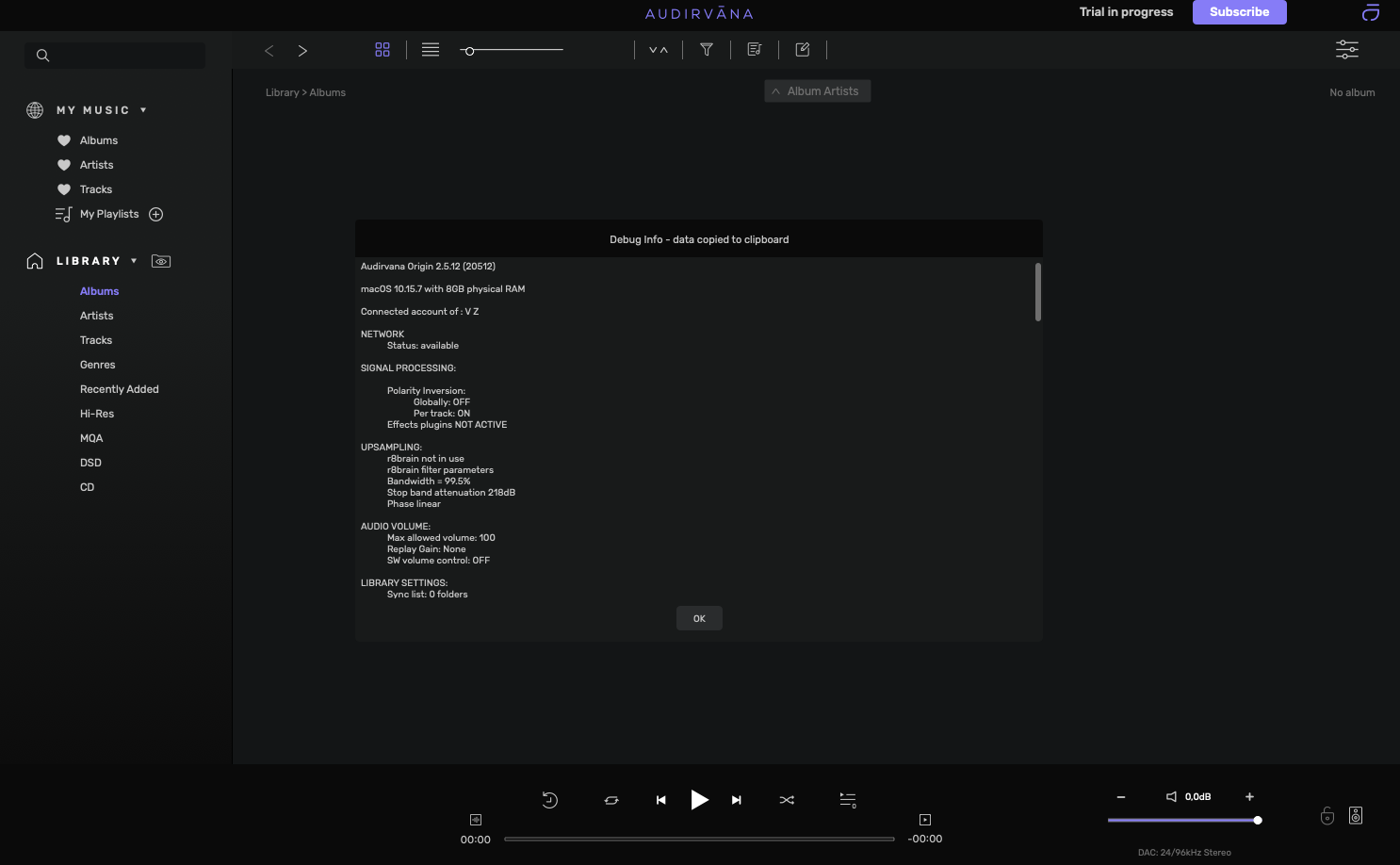The image size is (1400, 865).
Task: Switch to list view icon
Action: pyautogui.click(x=431, y=50)
